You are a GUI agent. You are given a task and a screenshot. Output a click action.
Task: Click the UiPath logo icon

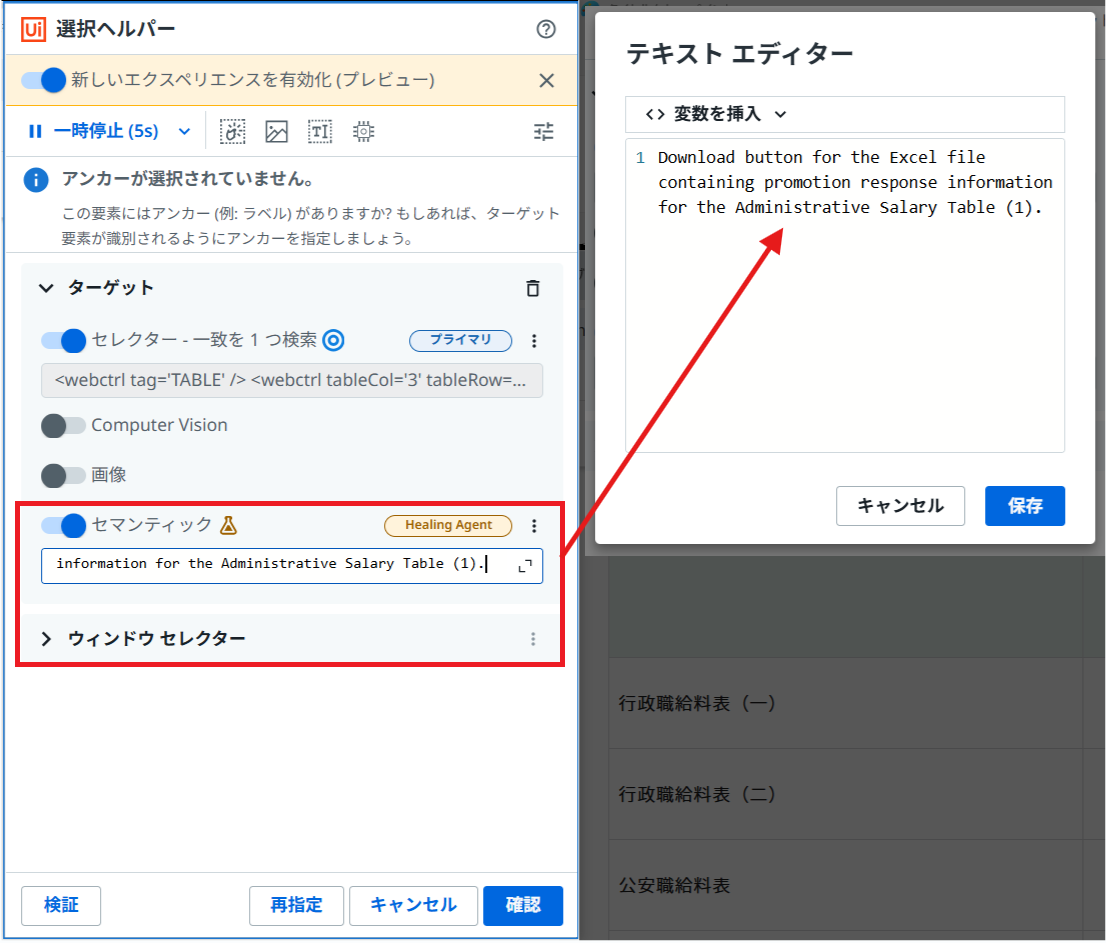pyautogui.click(x=33, y=29)
